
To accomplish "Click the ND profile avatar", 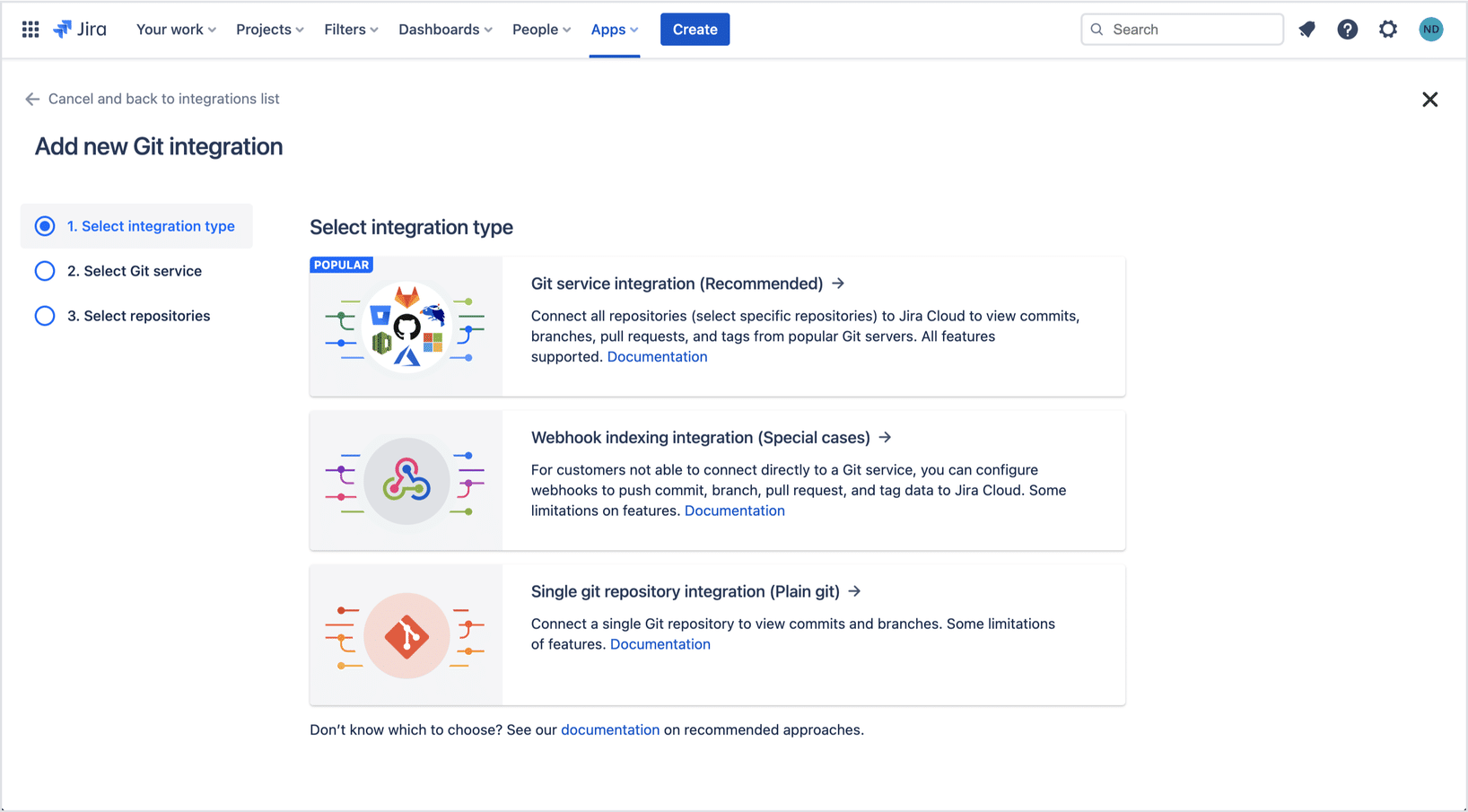I will coord(1430,29).
